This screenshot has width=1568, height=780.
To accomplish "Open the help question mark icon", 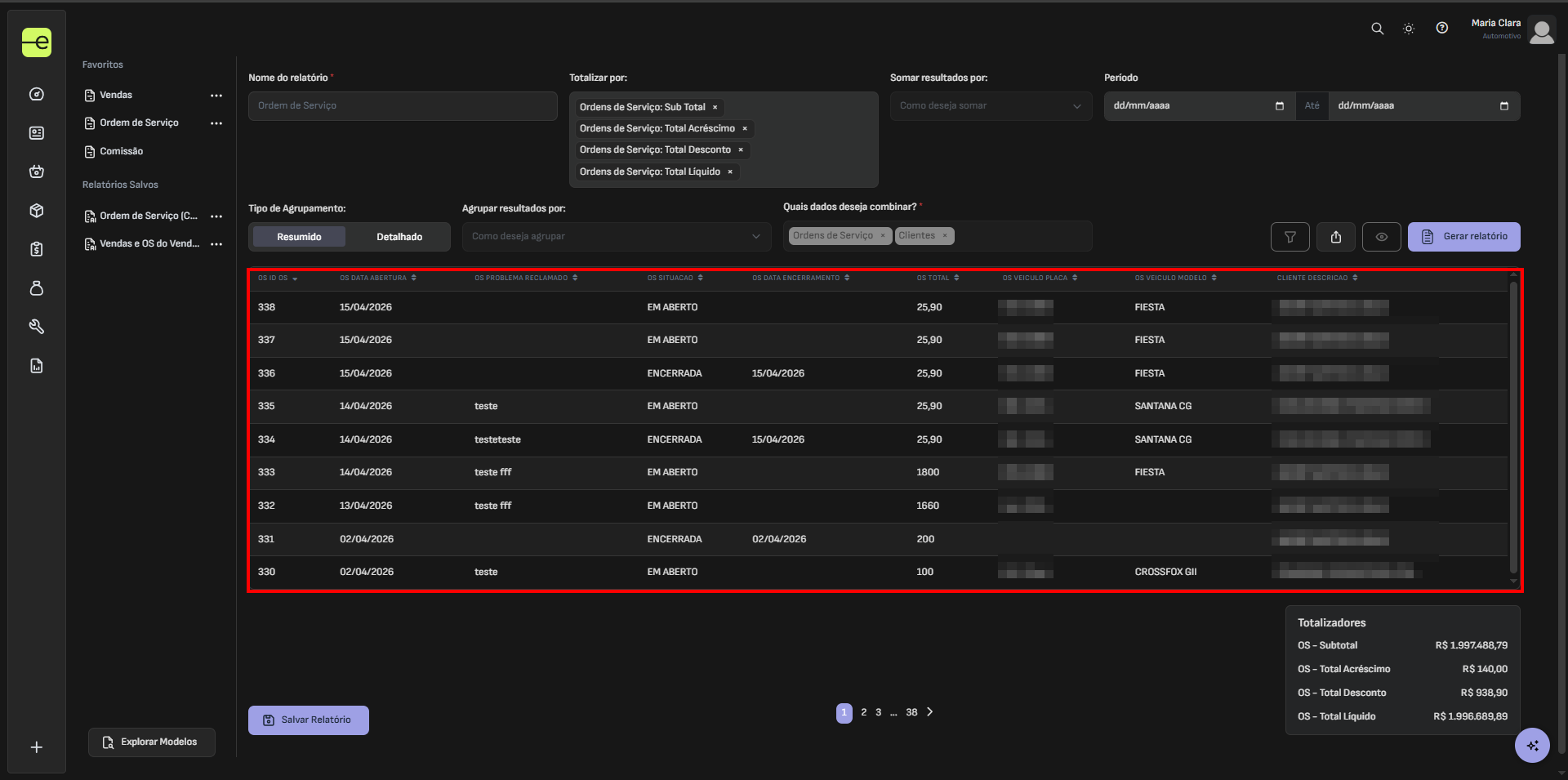I will tap(1442, 29).
